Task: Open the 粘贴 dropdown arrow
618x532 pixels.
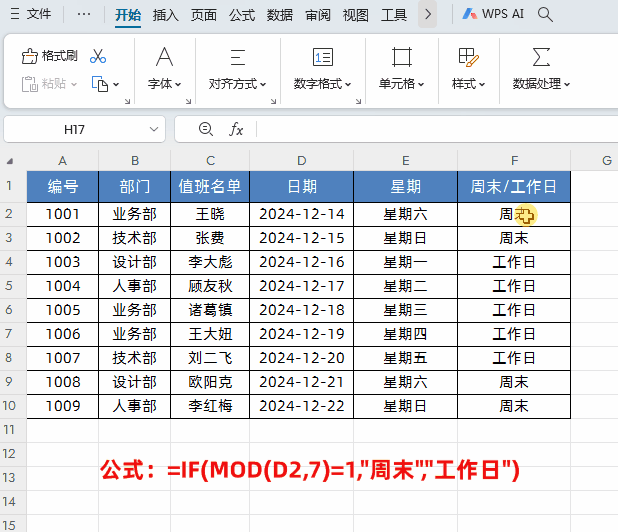Action: (74, 84)
